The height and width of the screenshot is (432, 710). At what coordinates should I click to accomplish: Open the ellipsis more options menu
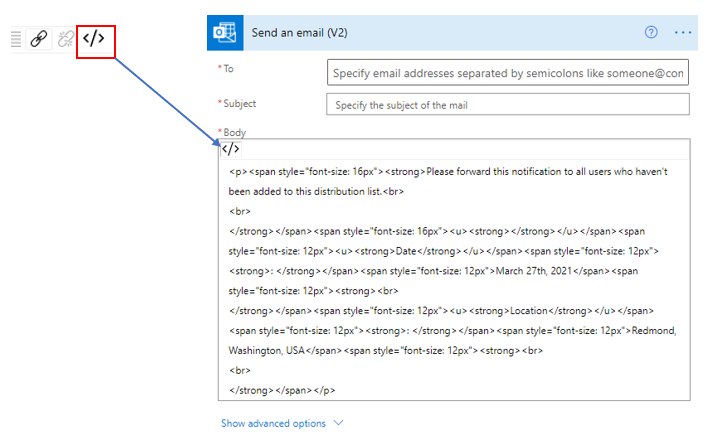pos(683,32)
